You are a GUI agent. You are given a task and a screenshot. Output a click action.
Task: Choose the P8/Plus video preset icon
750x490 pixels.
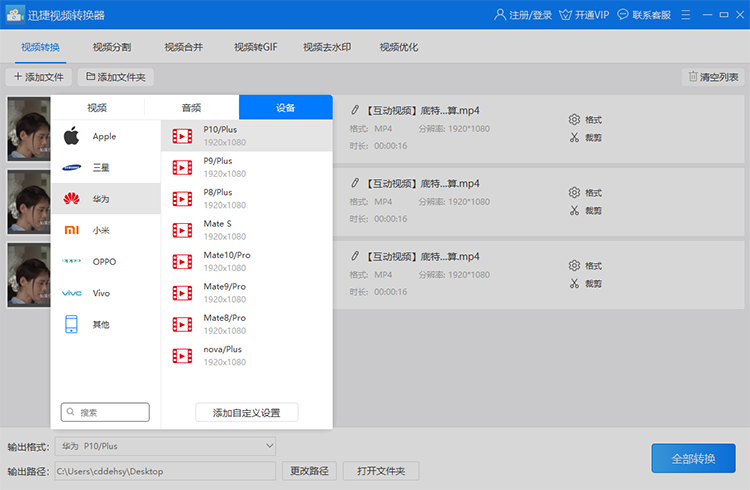point(182,199)
